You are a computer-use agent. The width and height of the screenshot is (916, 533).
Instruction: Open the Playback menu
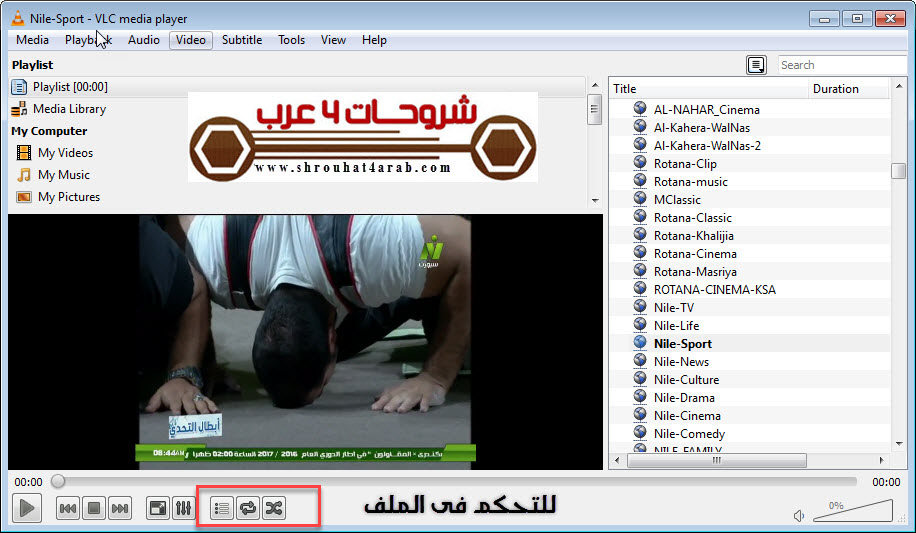pos(88,40)
